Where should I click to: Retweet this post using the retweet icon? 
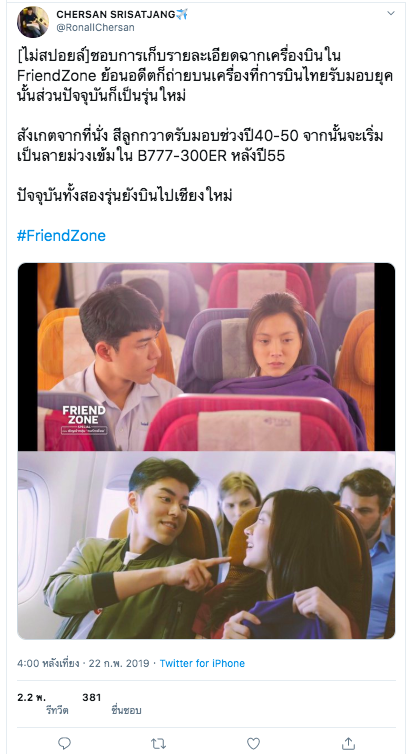pyautogui.click(x=158, y=743)
